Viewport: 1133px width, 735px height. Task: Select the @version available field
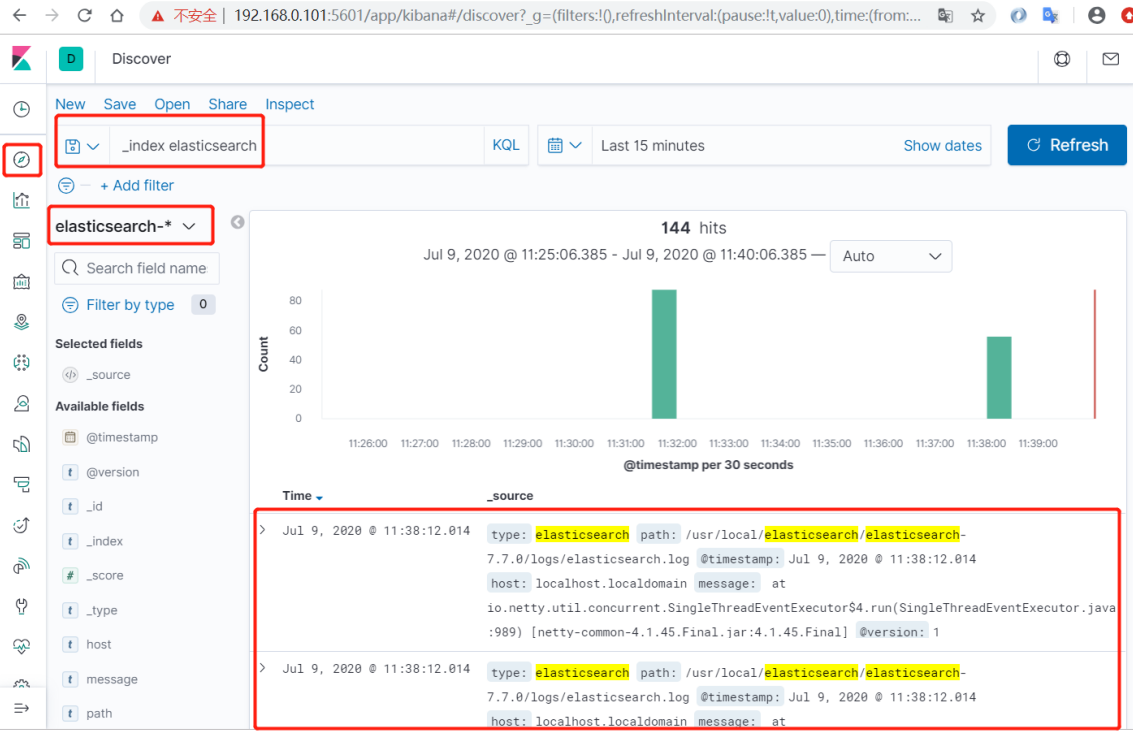tap(113, 472)
